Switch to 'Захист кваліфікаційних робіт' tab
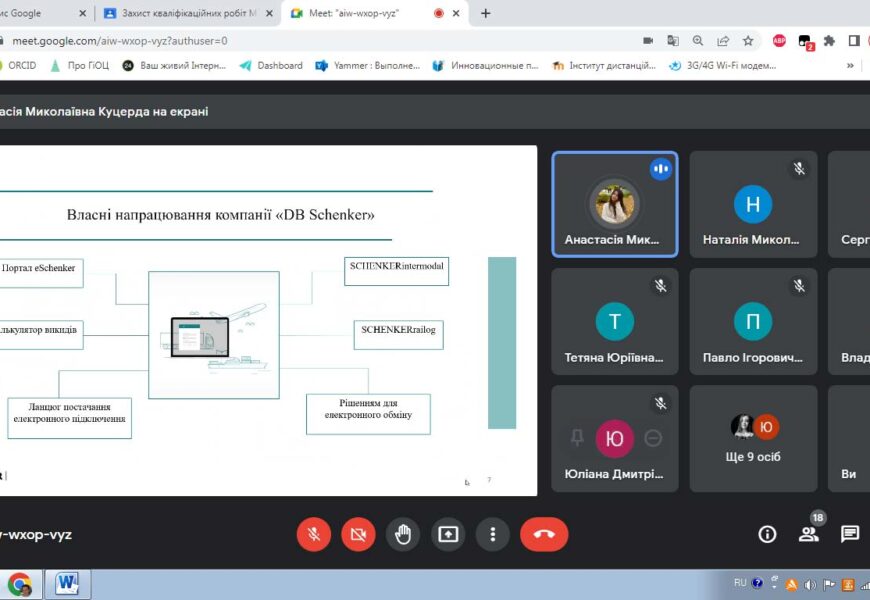Image resolution: width=870 pixels, height=600 pixels. point(186,13)
